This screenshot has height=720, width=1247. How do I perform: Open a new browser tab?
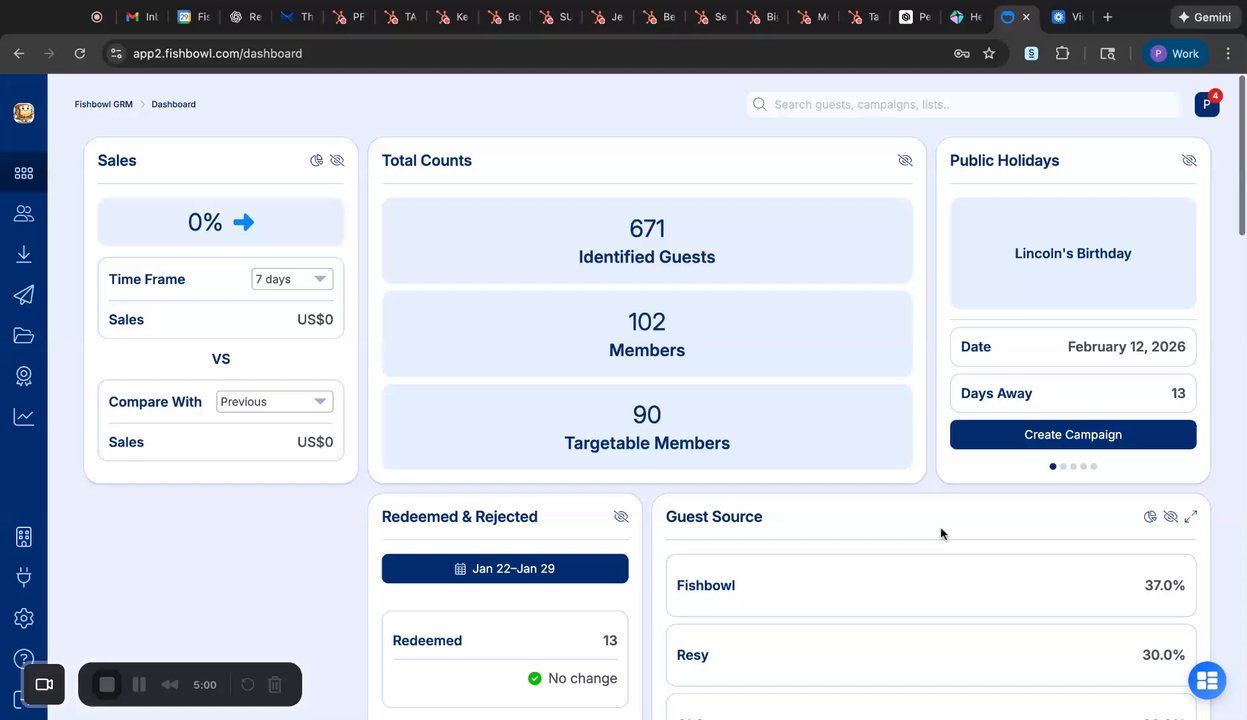tap(1107, 17)
